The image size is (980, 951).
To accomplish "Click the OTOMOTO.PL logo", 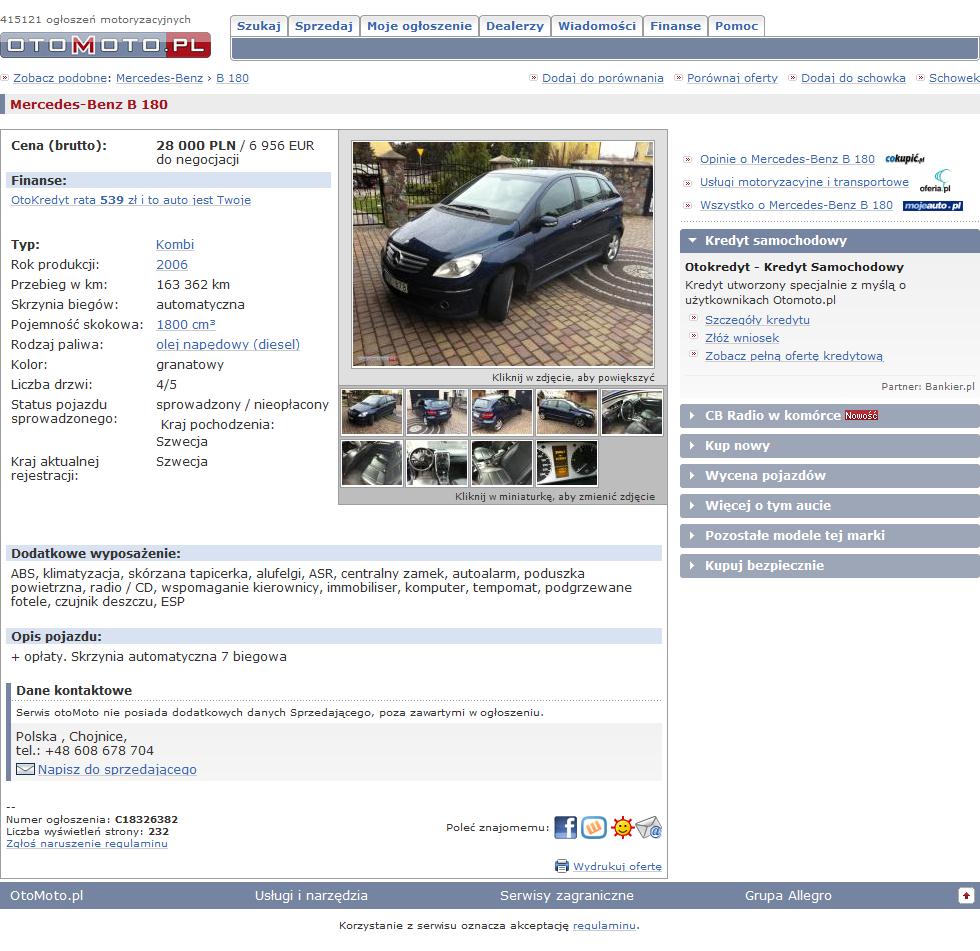I will tap(106, 44).
